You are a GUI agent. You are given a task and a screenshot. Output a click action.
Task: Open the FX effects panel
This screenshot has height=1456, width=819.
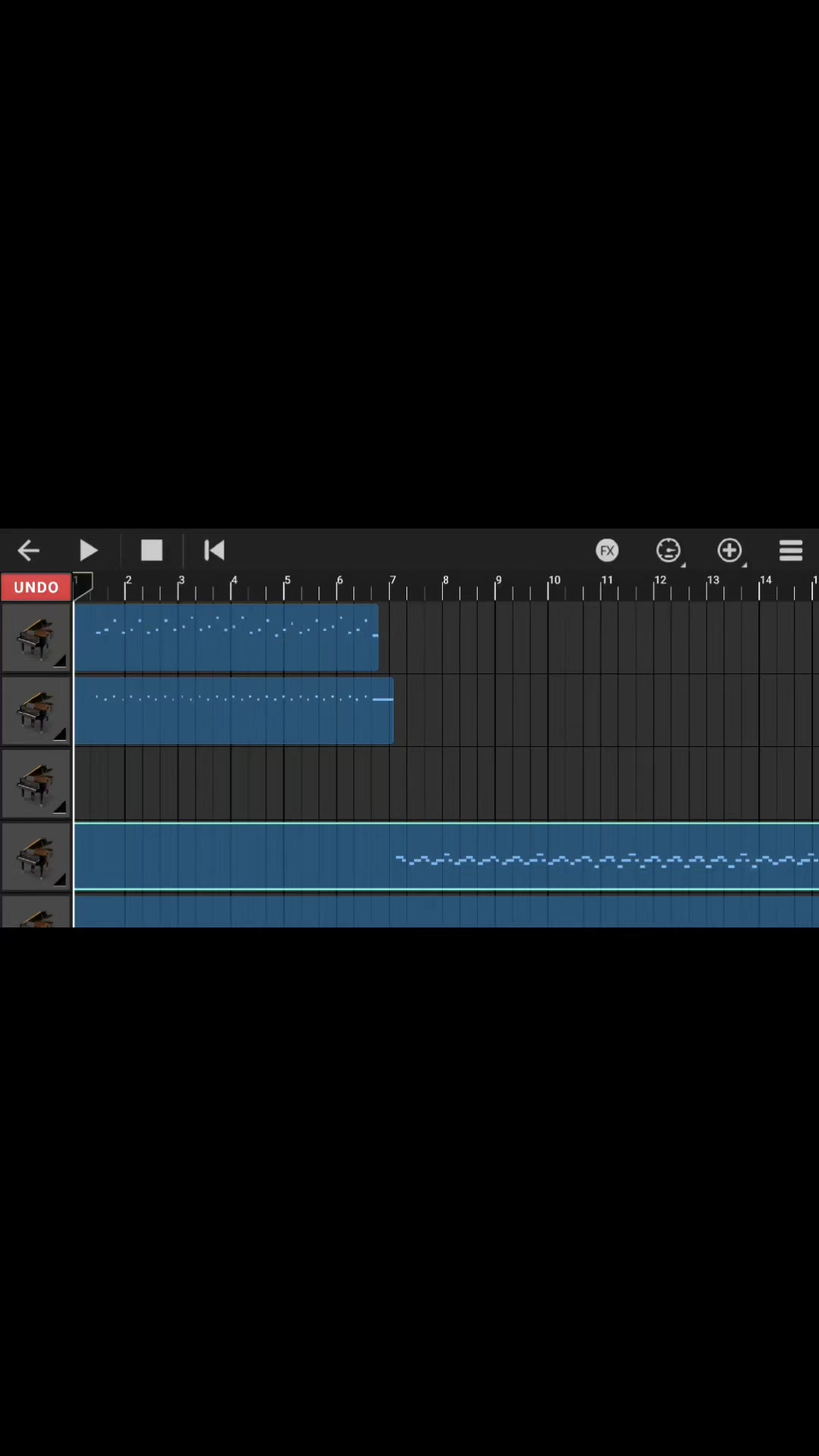(x=607, y=550)
